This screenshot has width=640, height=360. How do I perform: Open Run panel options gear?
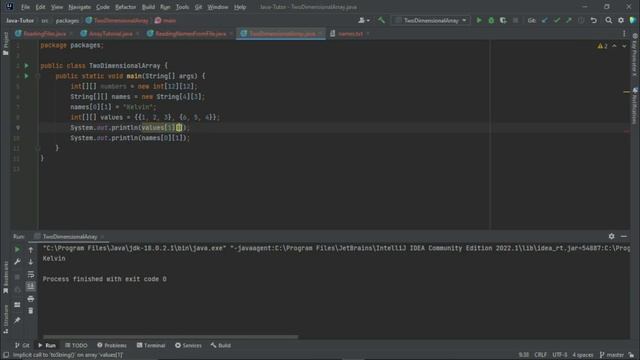[x=611, y=236]
